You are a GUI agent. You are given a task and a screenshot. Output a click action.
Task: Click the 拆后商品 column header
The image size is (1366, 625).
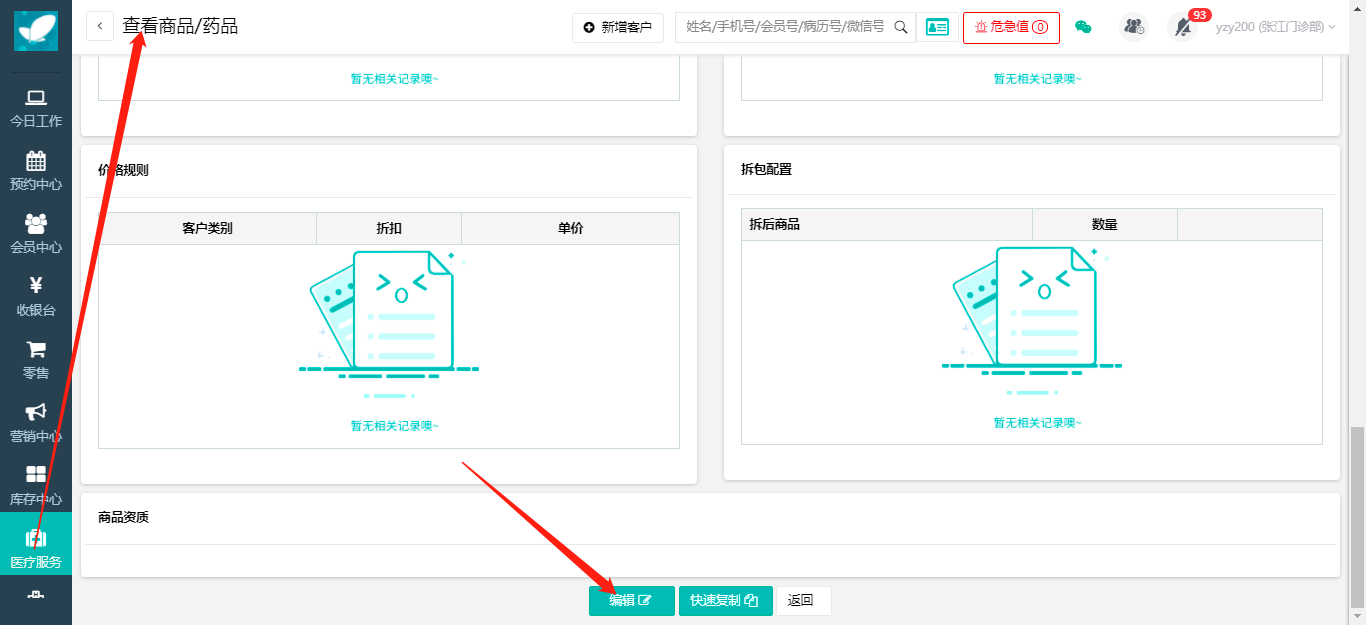887,224
